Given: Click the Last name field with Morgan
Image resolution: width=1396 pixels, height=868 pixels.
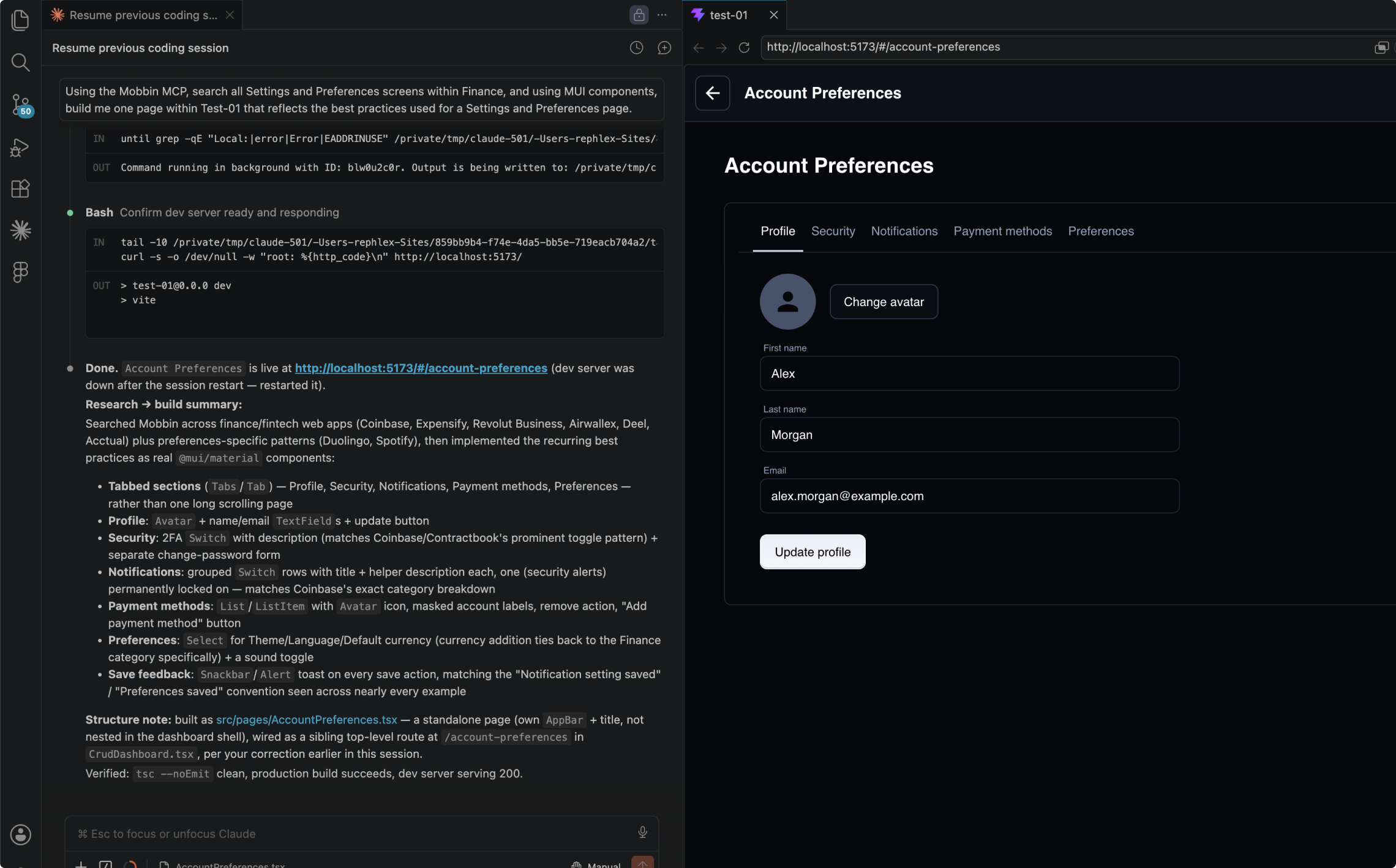Looking at the screenshot, I should [x=969, y=435].
